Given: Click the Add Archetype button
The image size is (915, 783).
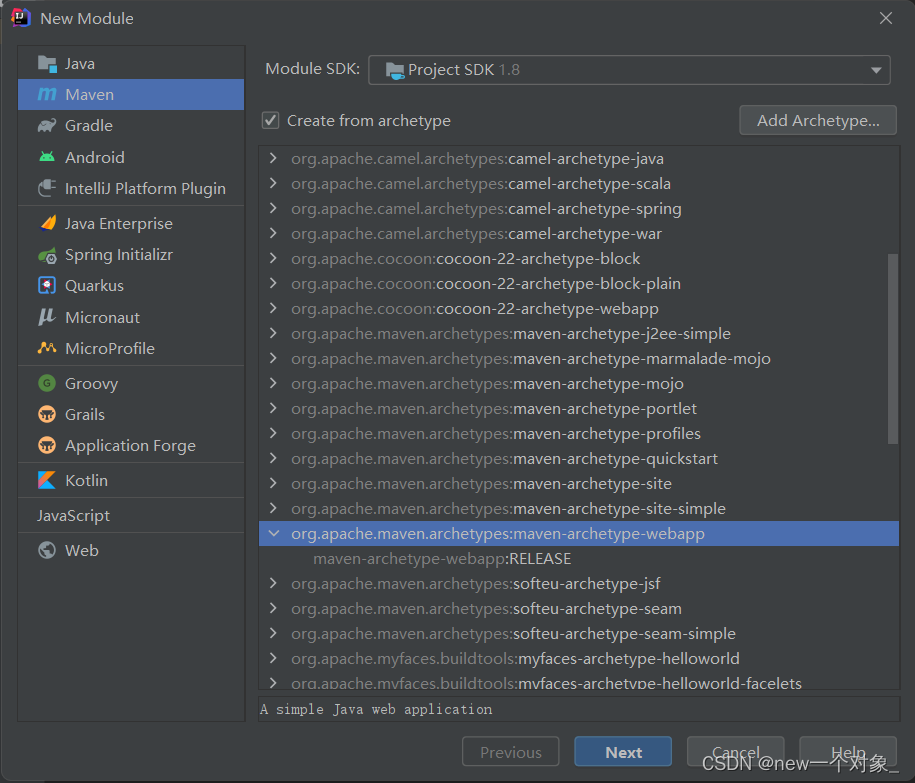Looking at the screenshot, I should click(818, 120).
